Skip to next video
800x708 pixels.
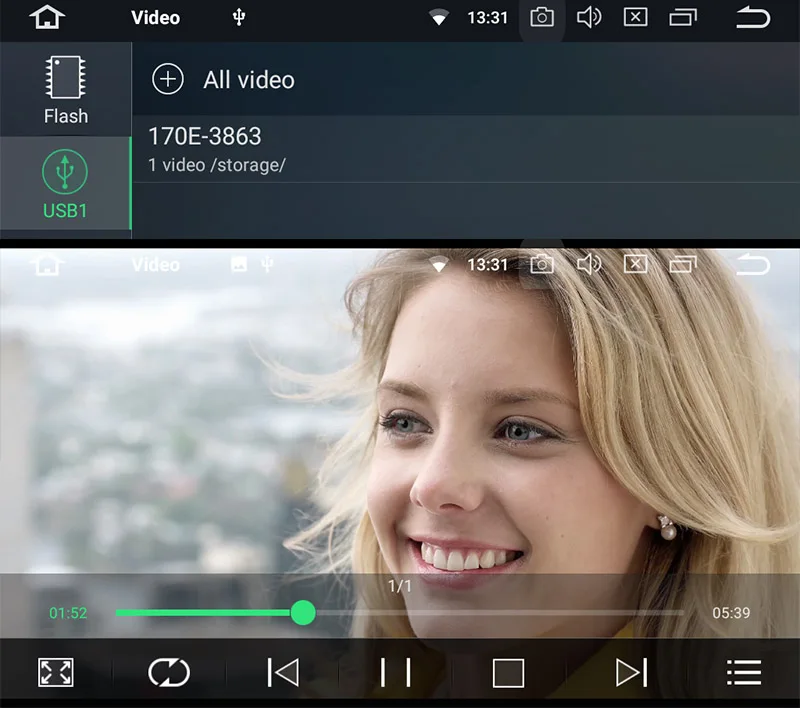coord(632,672)
